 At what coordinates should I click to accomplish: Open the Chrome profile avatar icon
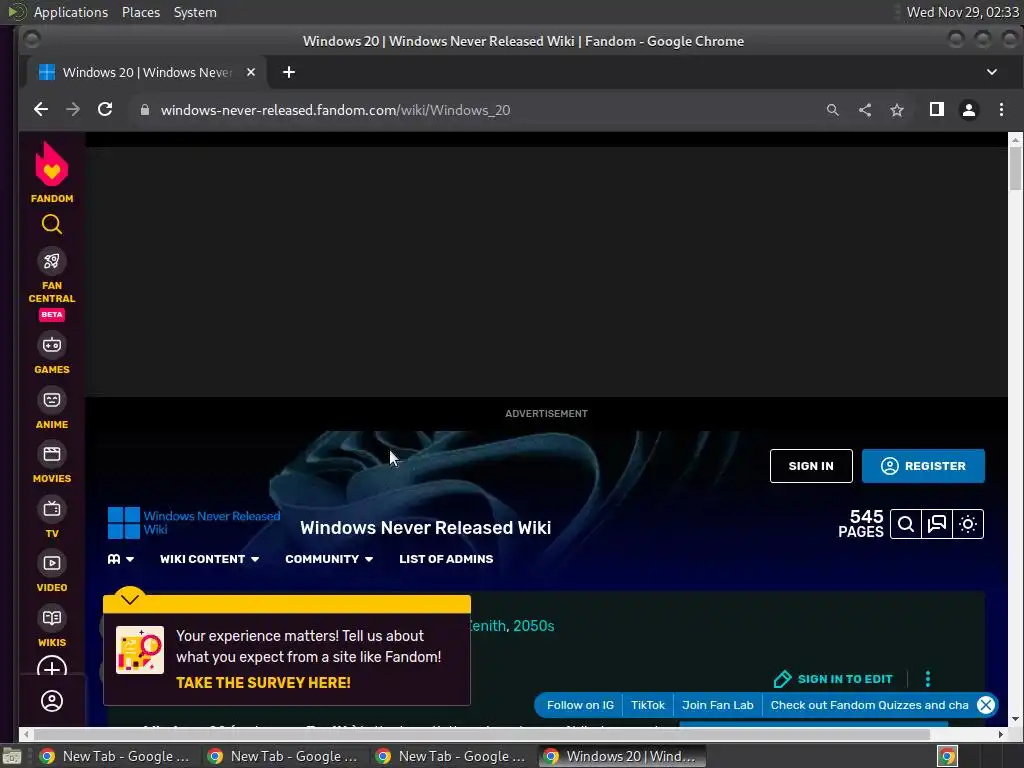[x=968, y=110]
